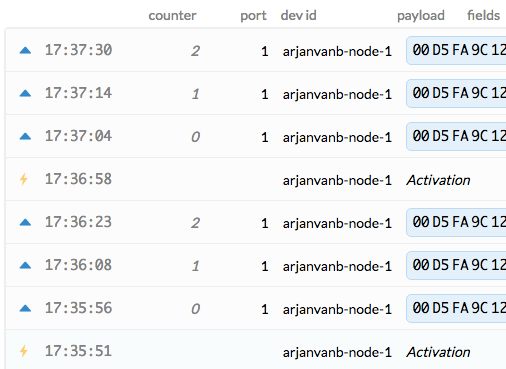The height and width of the screenshot is (369, 506).
Task: Click the counter column header
Action: 172,16
